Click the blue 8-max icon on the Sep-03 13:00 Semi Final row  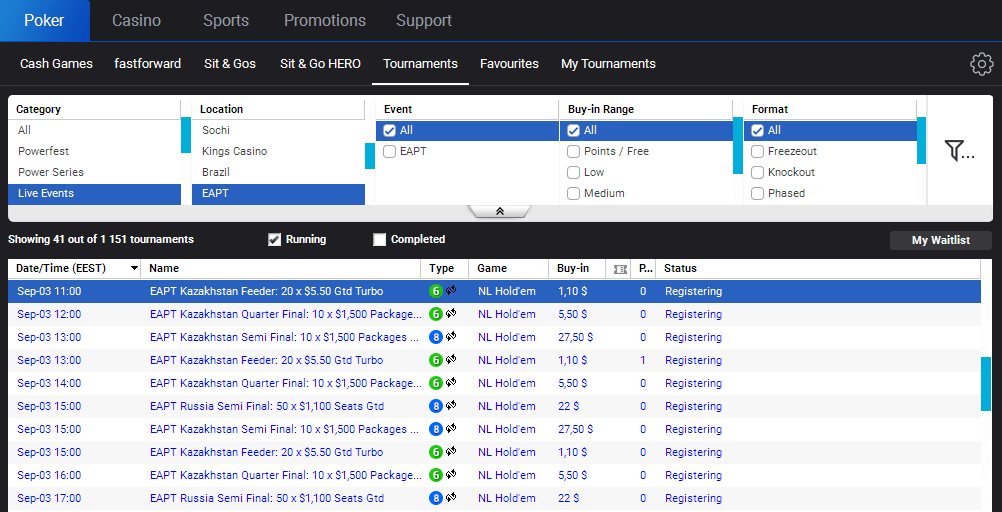(436, 337)
